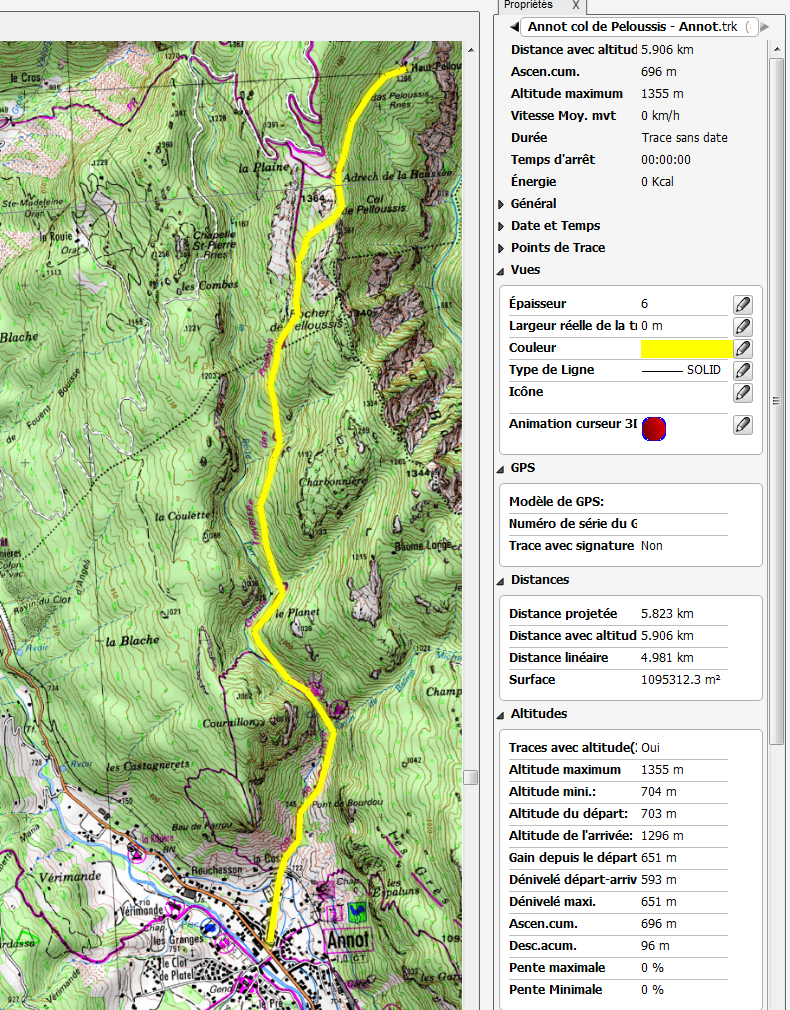Go to next track with right arrow
Image resolution: width=790 pixels, height=1010 pixels.
coord(766,27)
